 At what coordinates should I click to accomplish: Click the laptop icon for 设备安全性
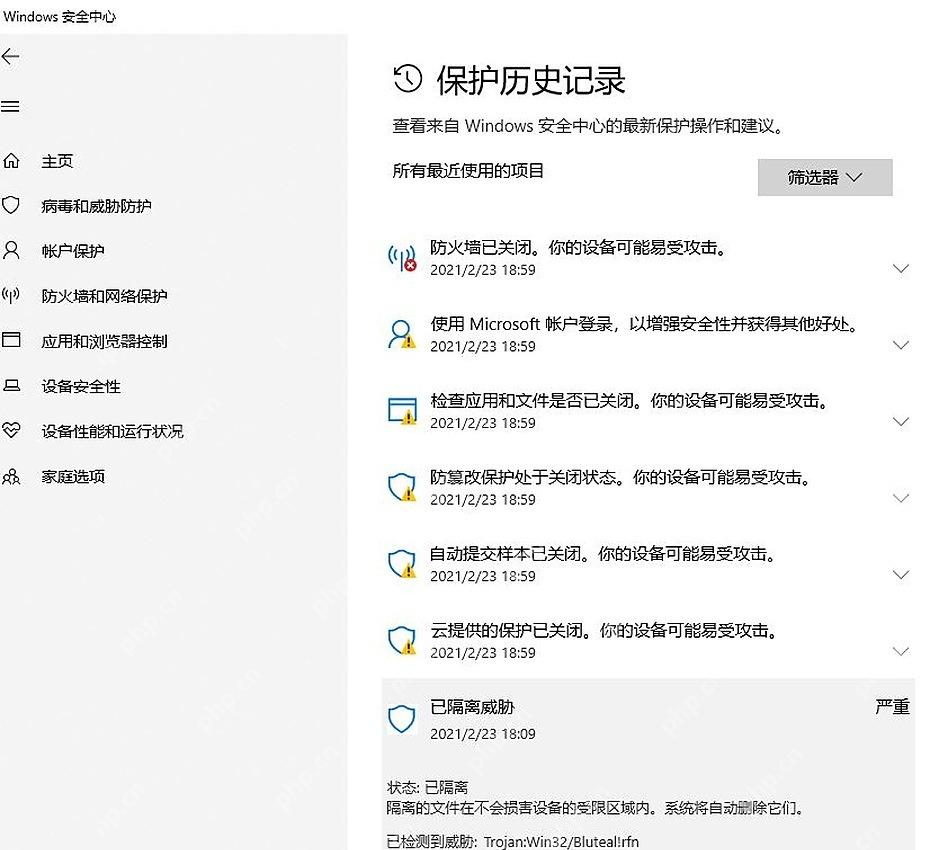pos(11,386)
